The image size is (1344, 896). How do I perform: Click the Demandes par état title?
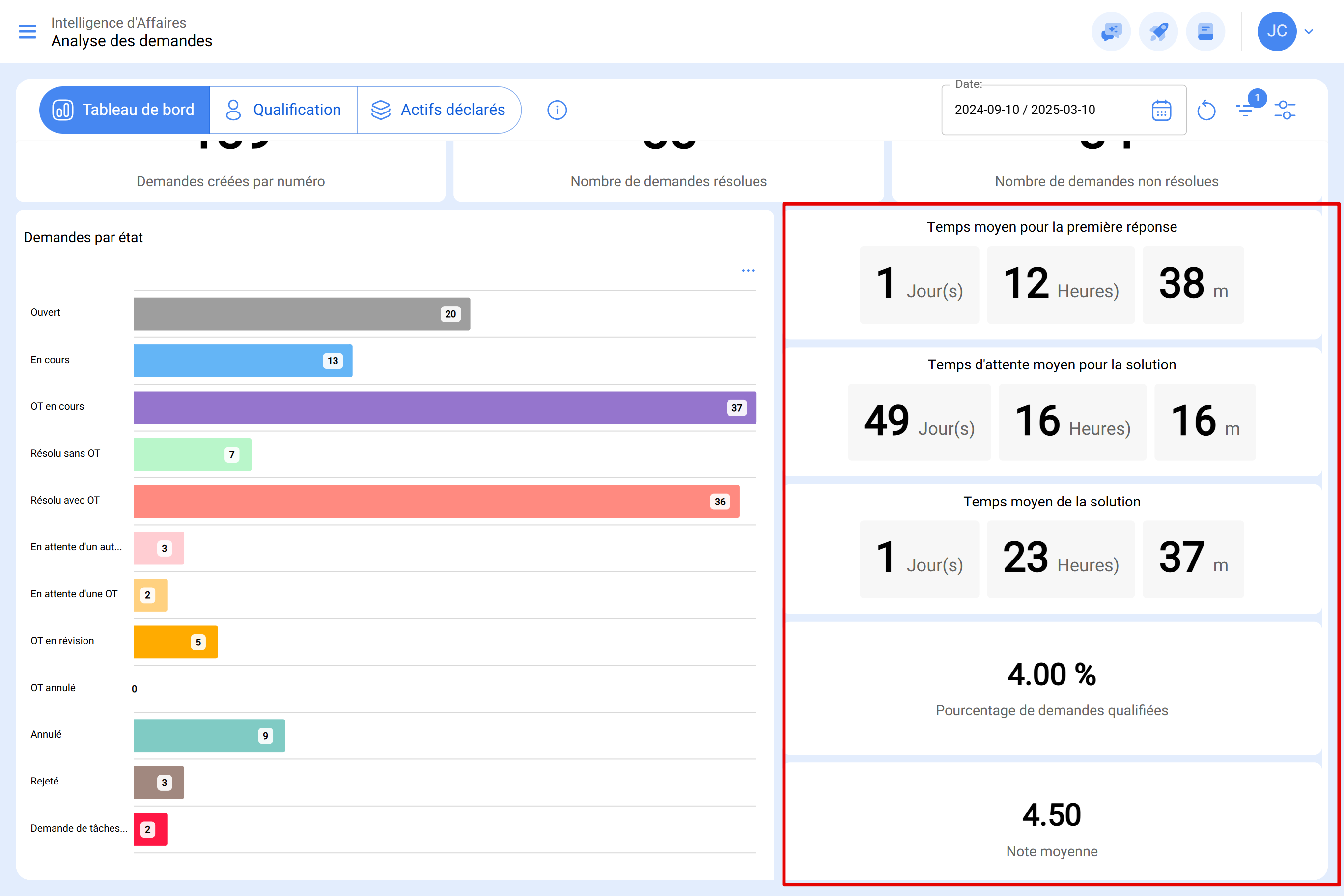(x=84, y=237)
